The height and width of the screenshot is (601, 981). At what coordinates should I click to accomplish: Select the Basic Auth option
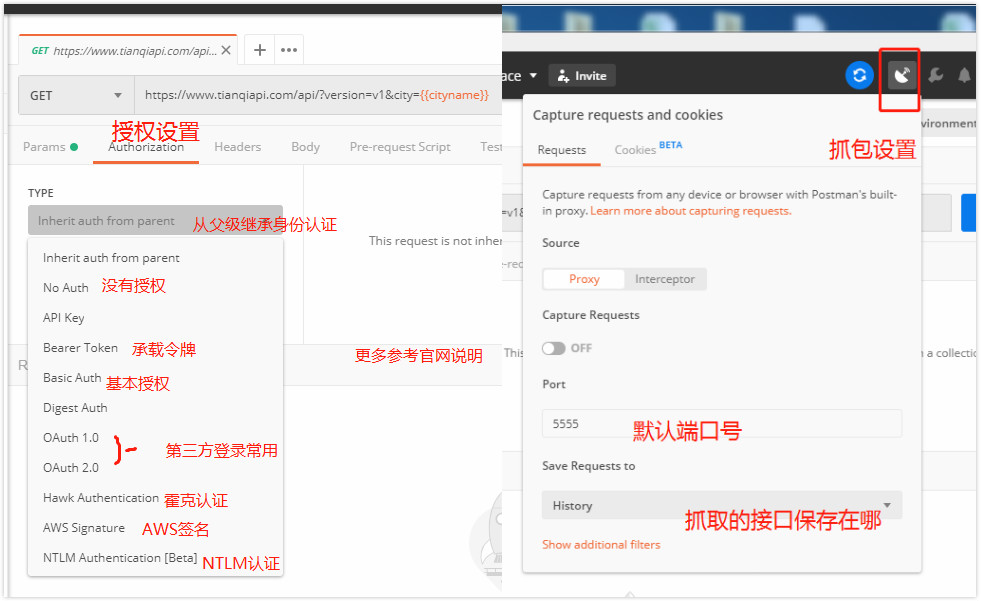[x=72, y=378]
